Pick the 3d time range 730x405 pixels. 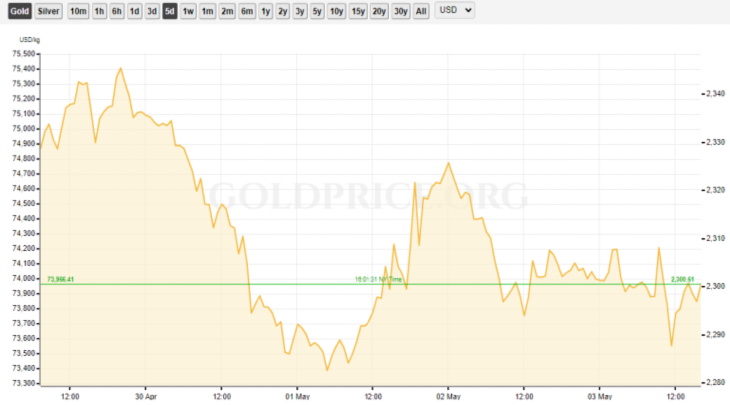(x=152, y=11)
